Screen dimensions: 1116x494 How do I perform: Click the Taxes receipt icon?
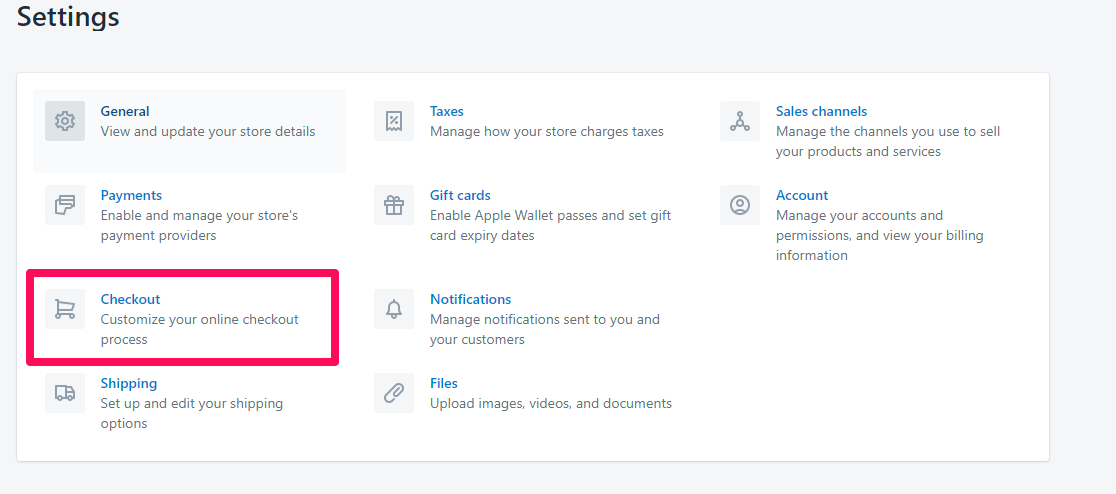pos(394,121)
